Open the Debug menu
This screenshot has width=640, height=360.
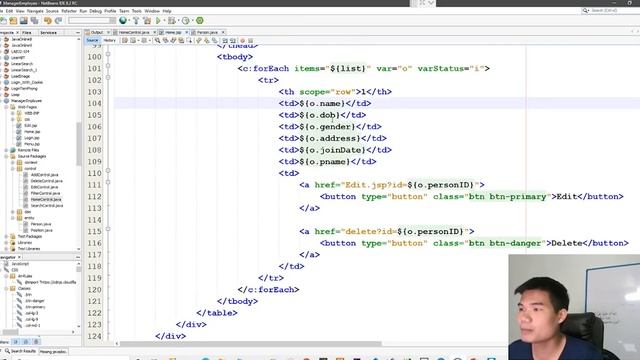[96, 11]
